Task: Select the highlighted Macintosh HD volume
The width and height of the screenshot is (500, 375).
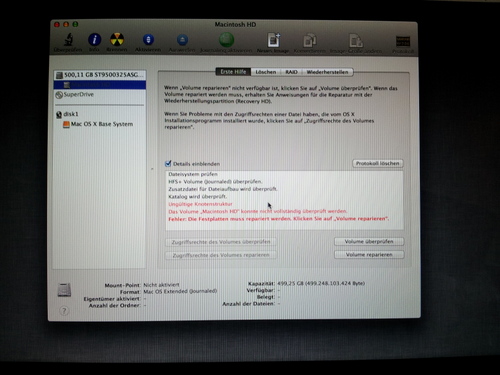Action: pos(100,85)
